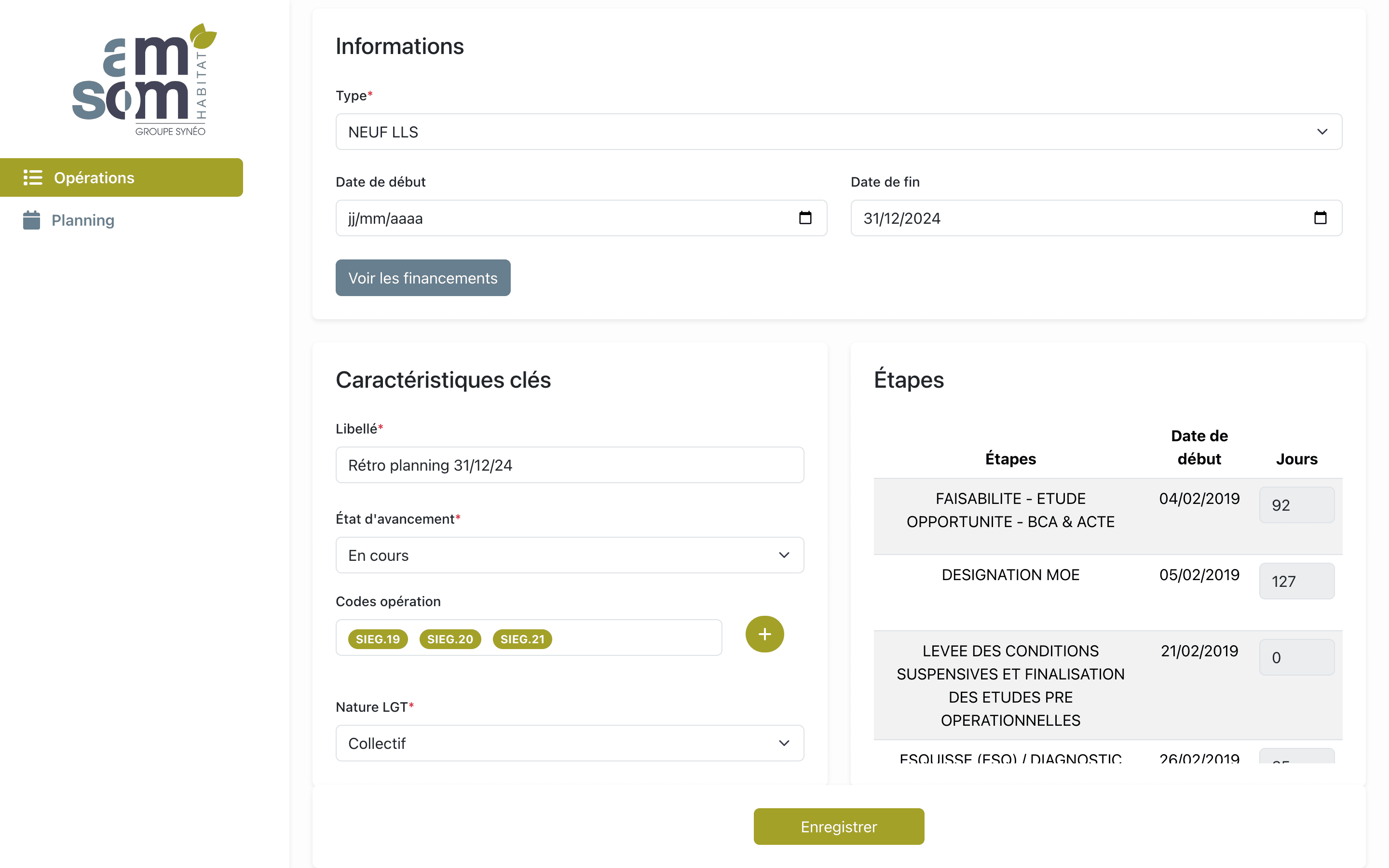Screen dimensions: 1389x868
Task: Select the SIEG.19 code tag
Action: click(378, 639)
